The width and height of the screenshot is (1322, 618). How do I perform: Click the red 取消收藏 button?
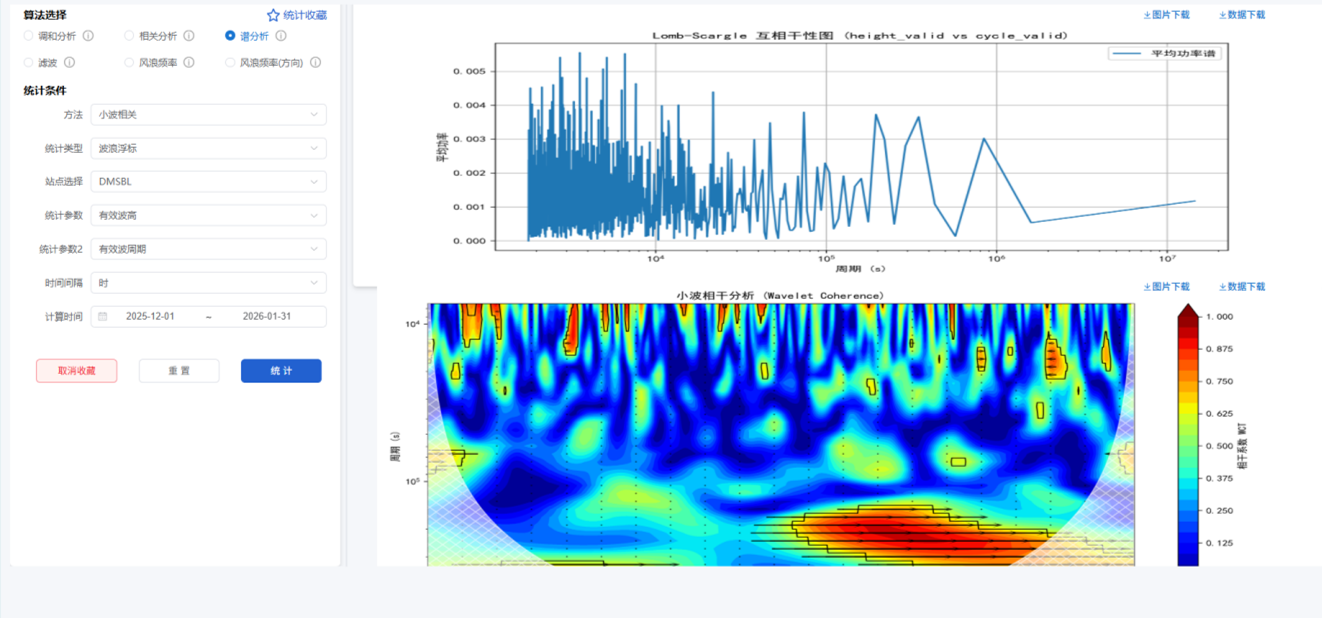click(76, 371)
